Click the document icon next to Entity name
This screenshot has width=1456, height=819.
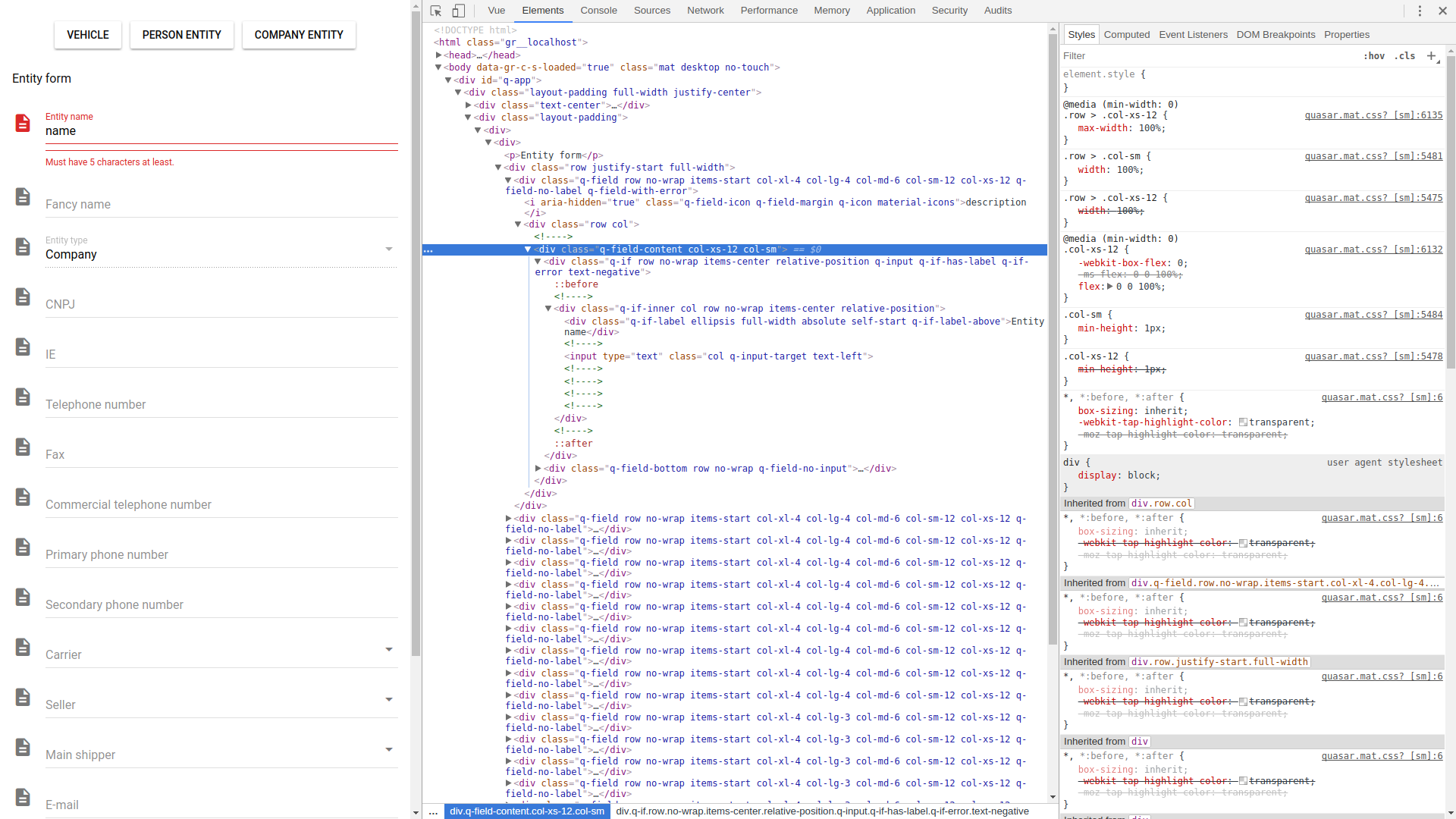[23, 123]
